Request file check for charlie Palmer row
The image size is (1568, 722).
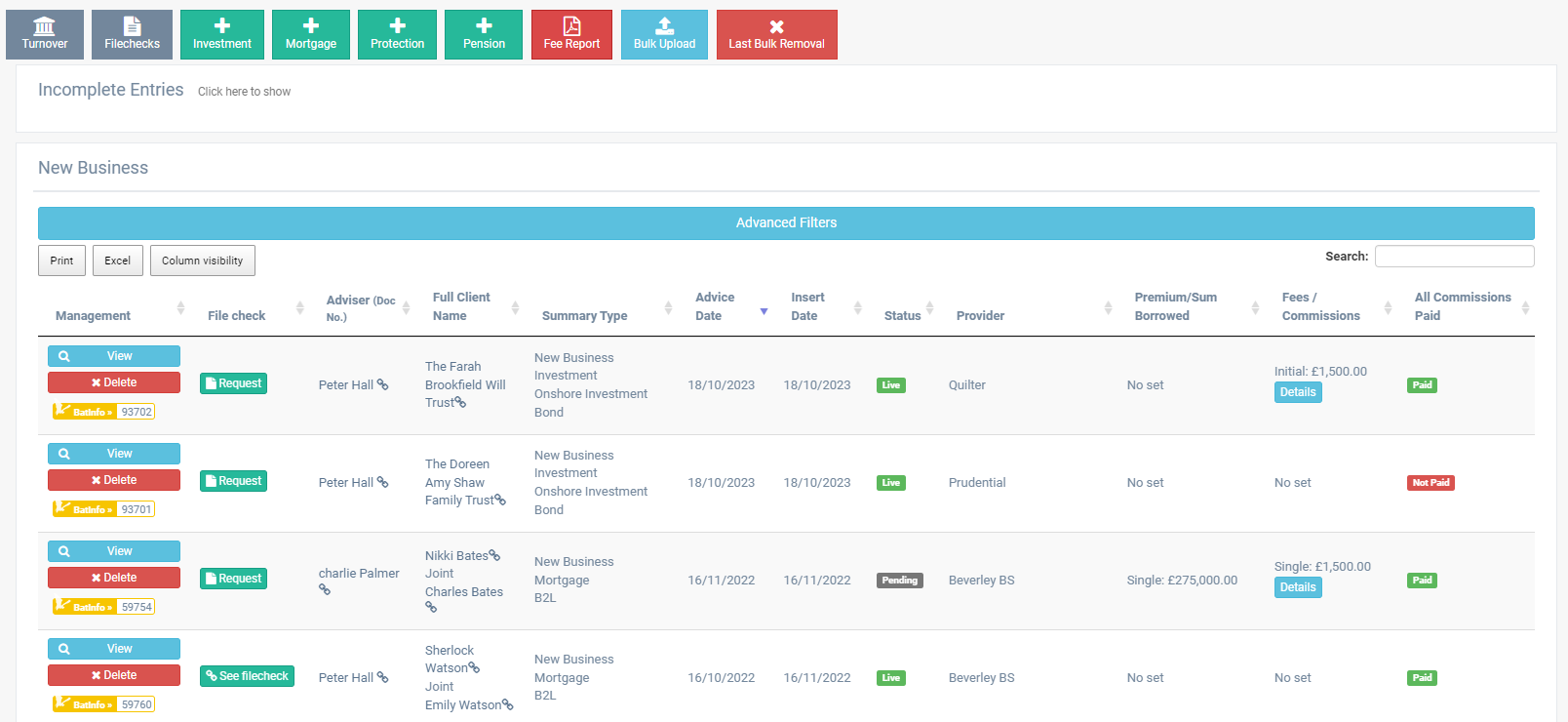tap(233, 579)
